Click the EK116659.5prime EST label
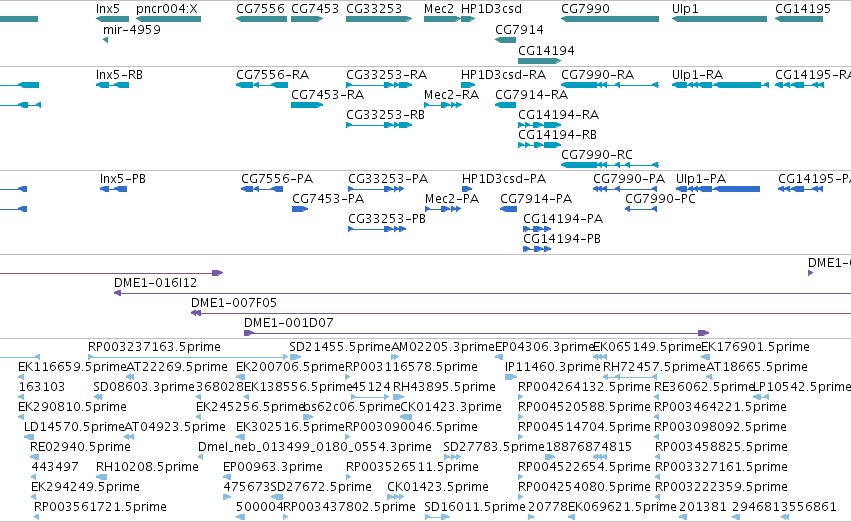This screenshot has width=851, height=522. point(72,367)
